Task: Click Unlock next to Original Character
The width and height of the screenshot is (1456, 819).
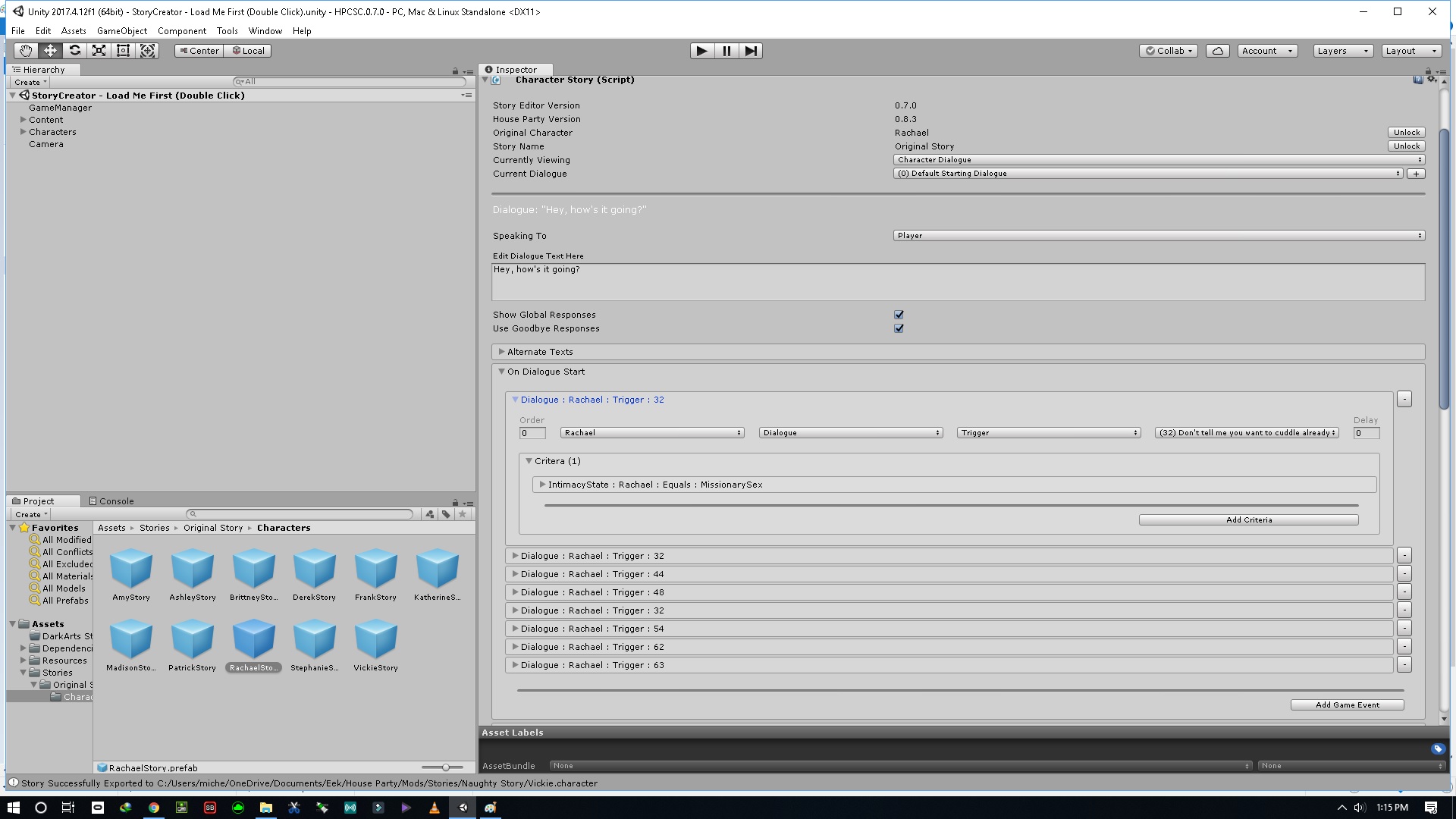Action: (1406, 133)
